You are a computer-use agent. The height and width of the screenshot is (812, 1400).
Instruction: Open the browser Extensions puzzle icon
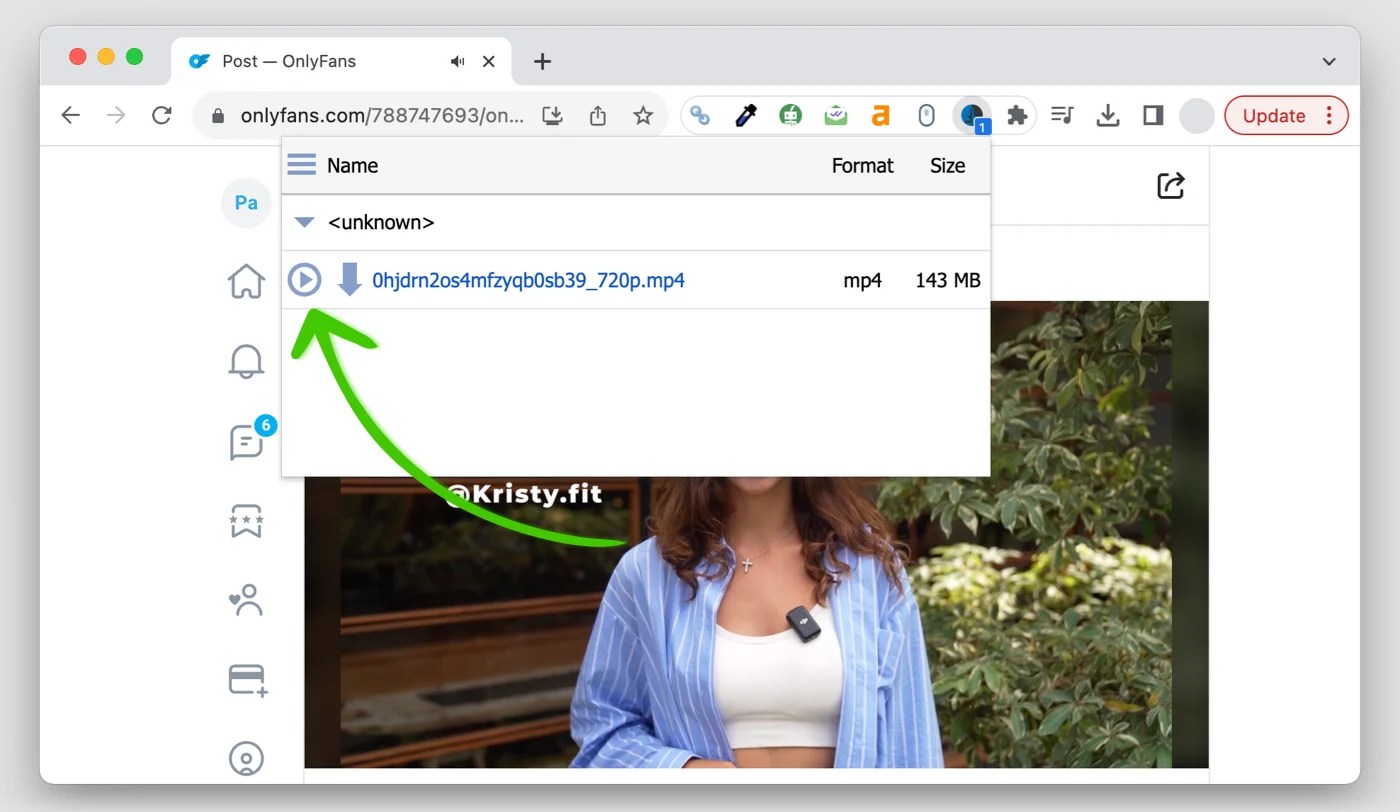pos(1017,115)
